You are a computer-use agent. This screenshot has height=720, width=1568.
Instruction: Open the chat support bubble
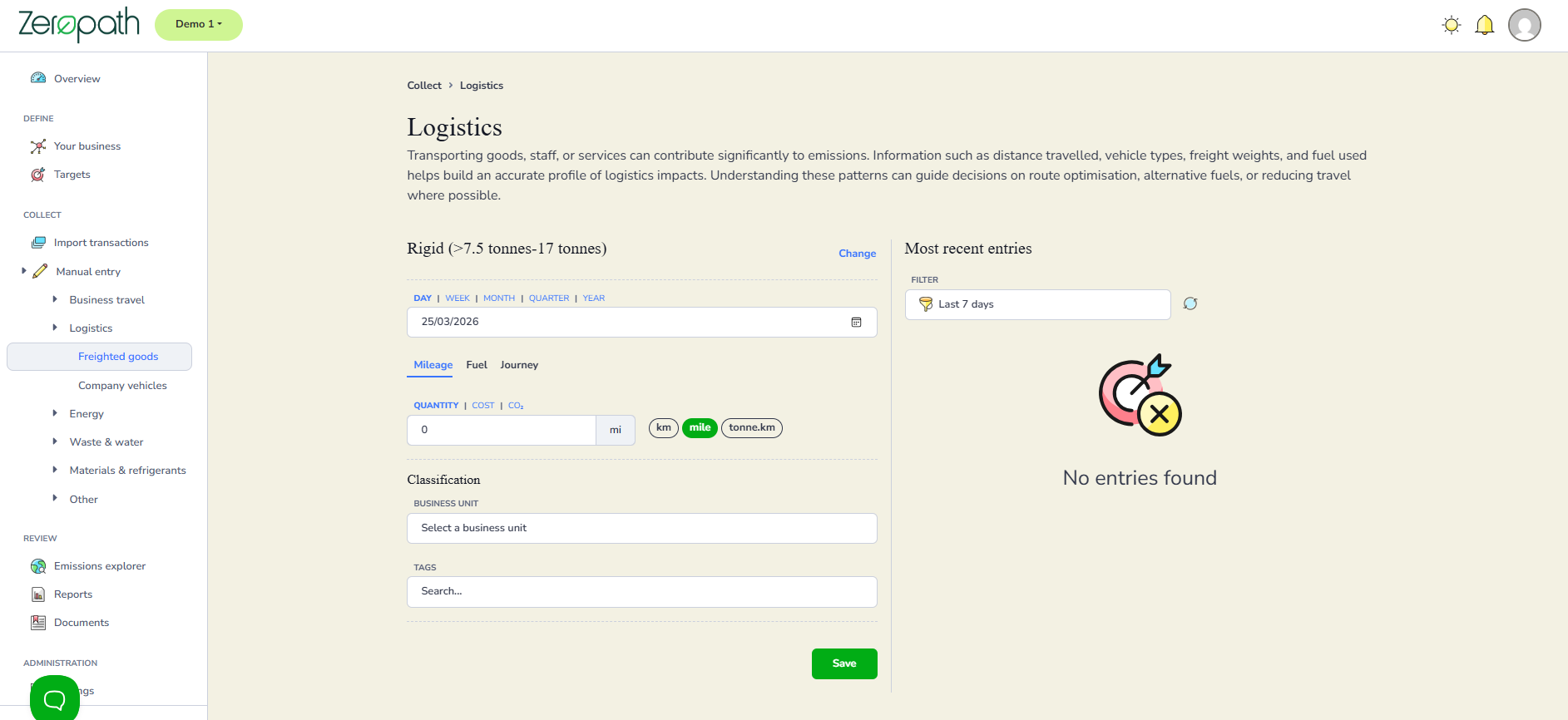55,698
